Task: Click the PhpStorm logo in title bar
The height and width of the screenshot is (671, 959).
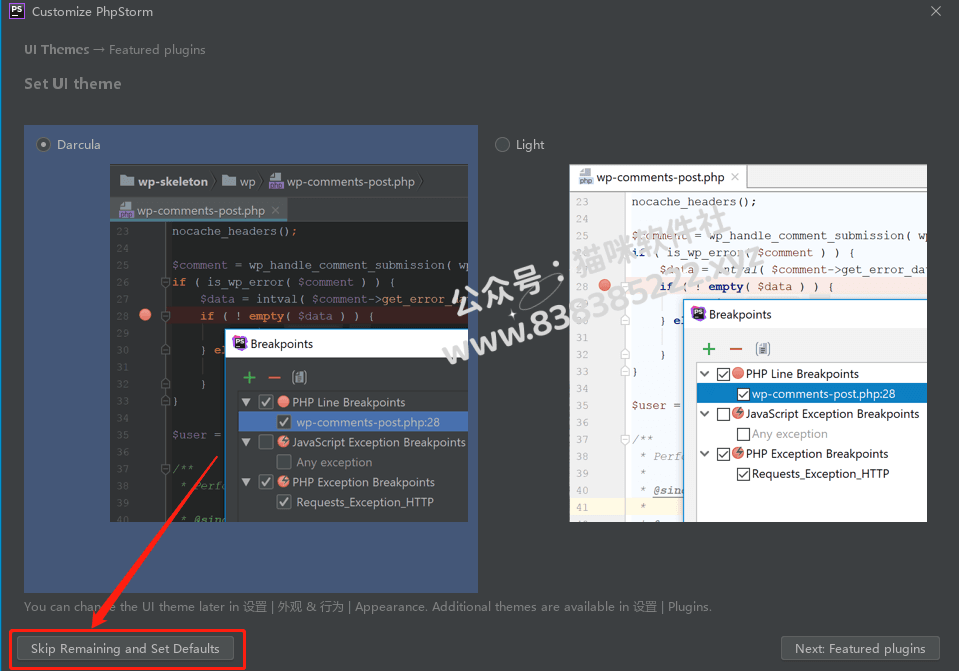Action: pos(17,11)
